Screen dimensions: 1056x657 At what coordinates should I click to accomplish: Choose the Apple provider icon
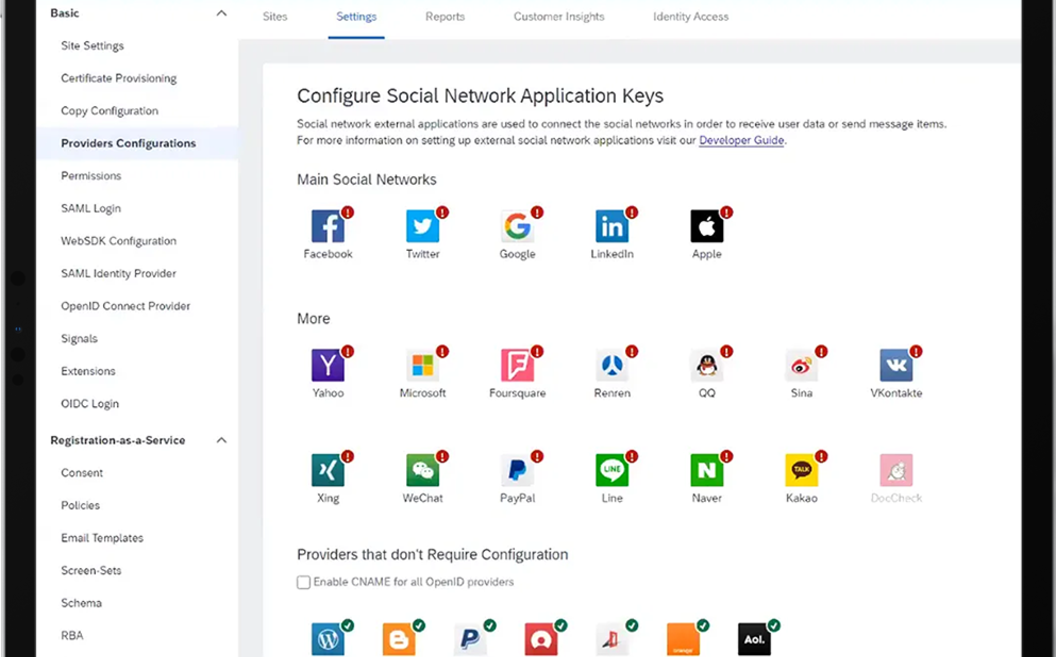(x=706, y=227)
